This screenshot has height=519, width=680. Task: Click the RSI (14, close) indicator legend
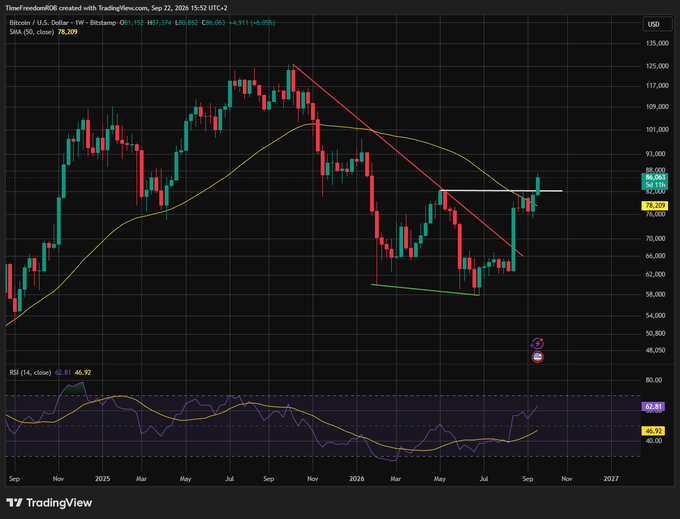[x=30, y=372]
